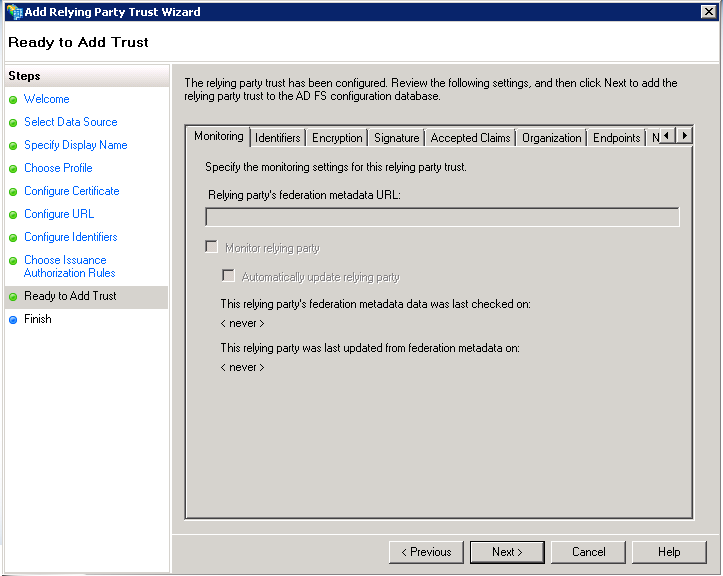Screen dimensions: 723x576
Task: Click green bullet beside Configure Identifiers
Action: [13, 238]
